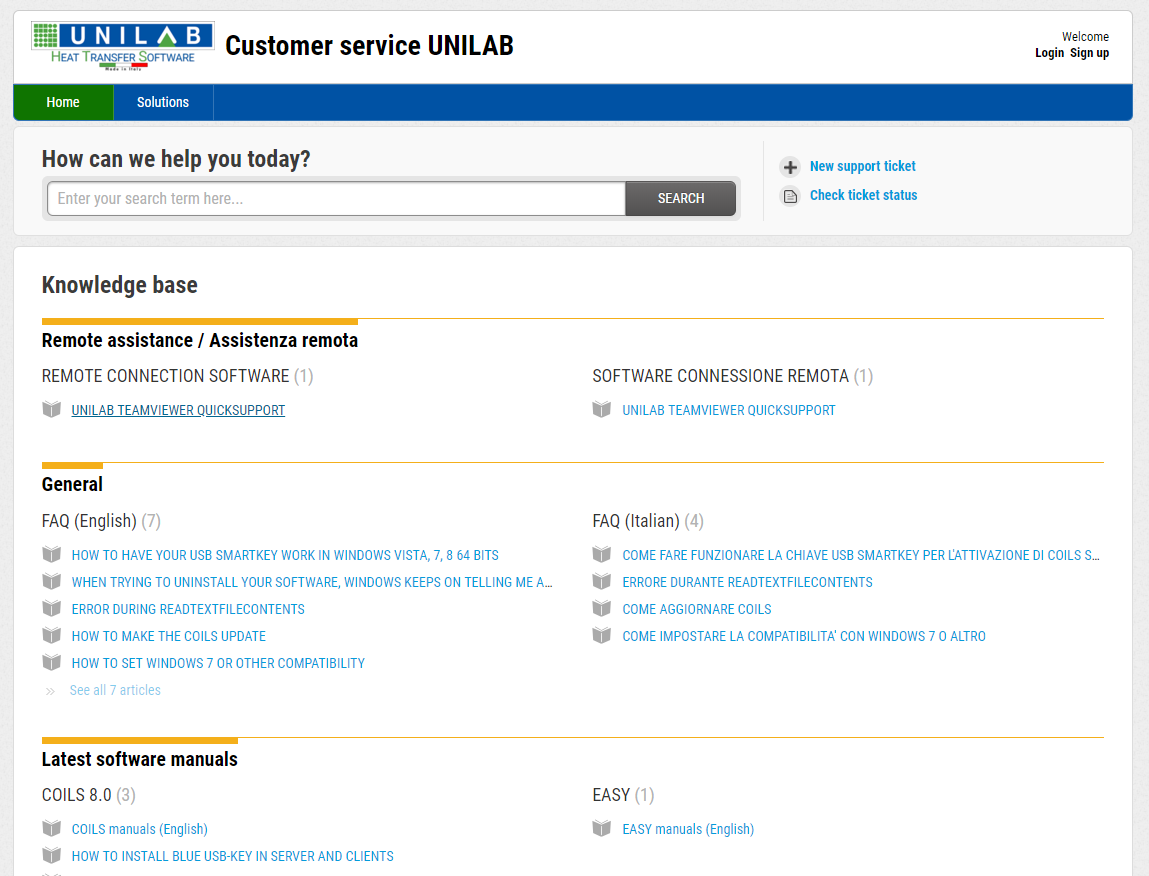
Task: Open FAQ (Italian) folder heading
Action: point(636,521)
